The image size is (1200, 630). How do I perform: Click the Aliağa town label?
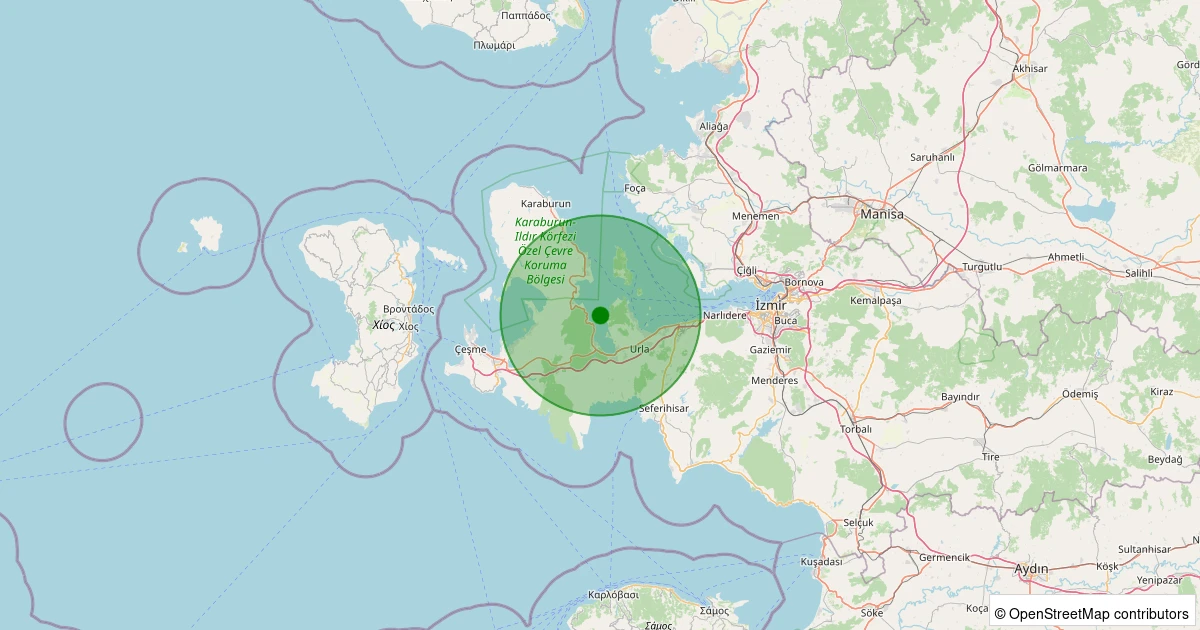(x=714, y=126)
